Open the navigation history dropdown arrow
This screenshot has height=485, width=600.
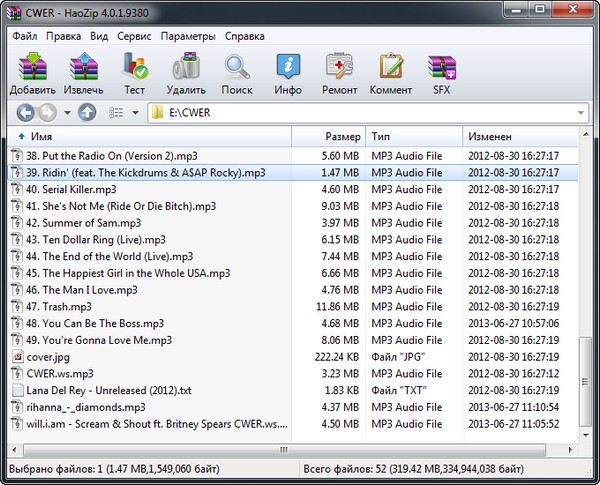pyautogui.click(x=67, y=113)
